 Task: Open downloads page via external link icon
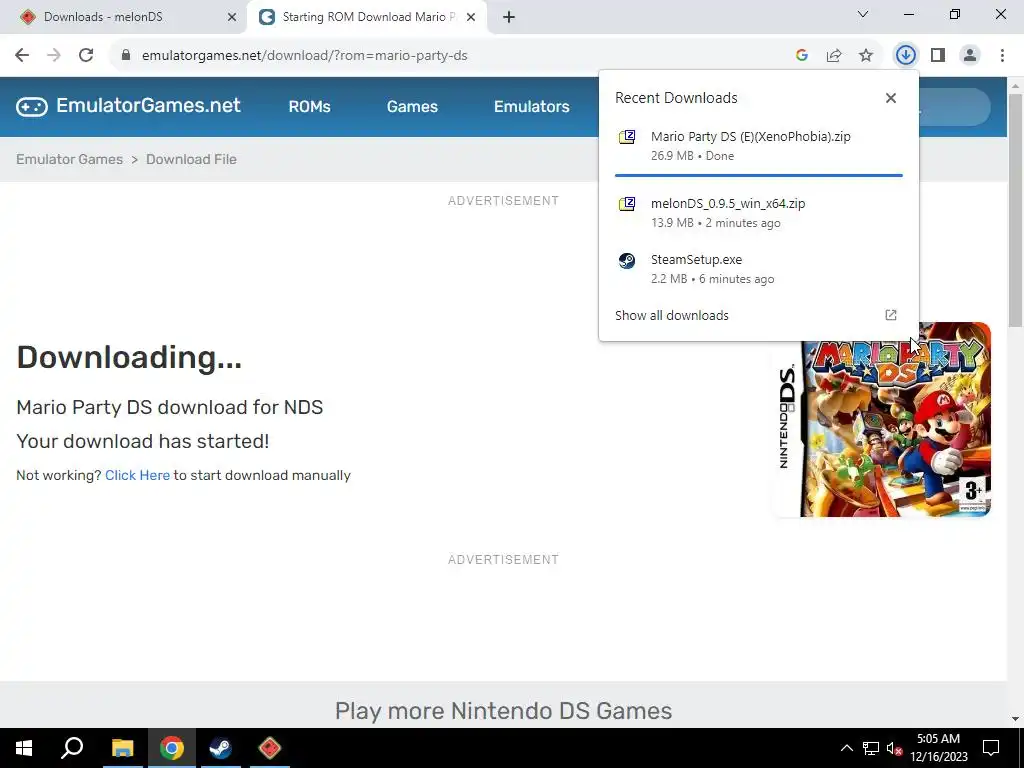click(891, 315)
